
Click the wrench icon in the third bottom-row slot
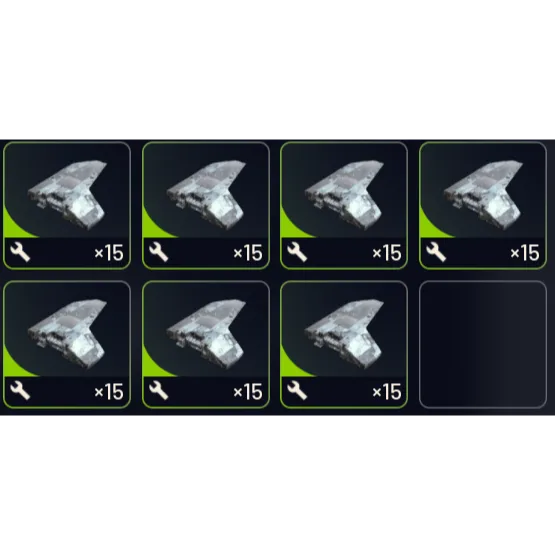297,391
